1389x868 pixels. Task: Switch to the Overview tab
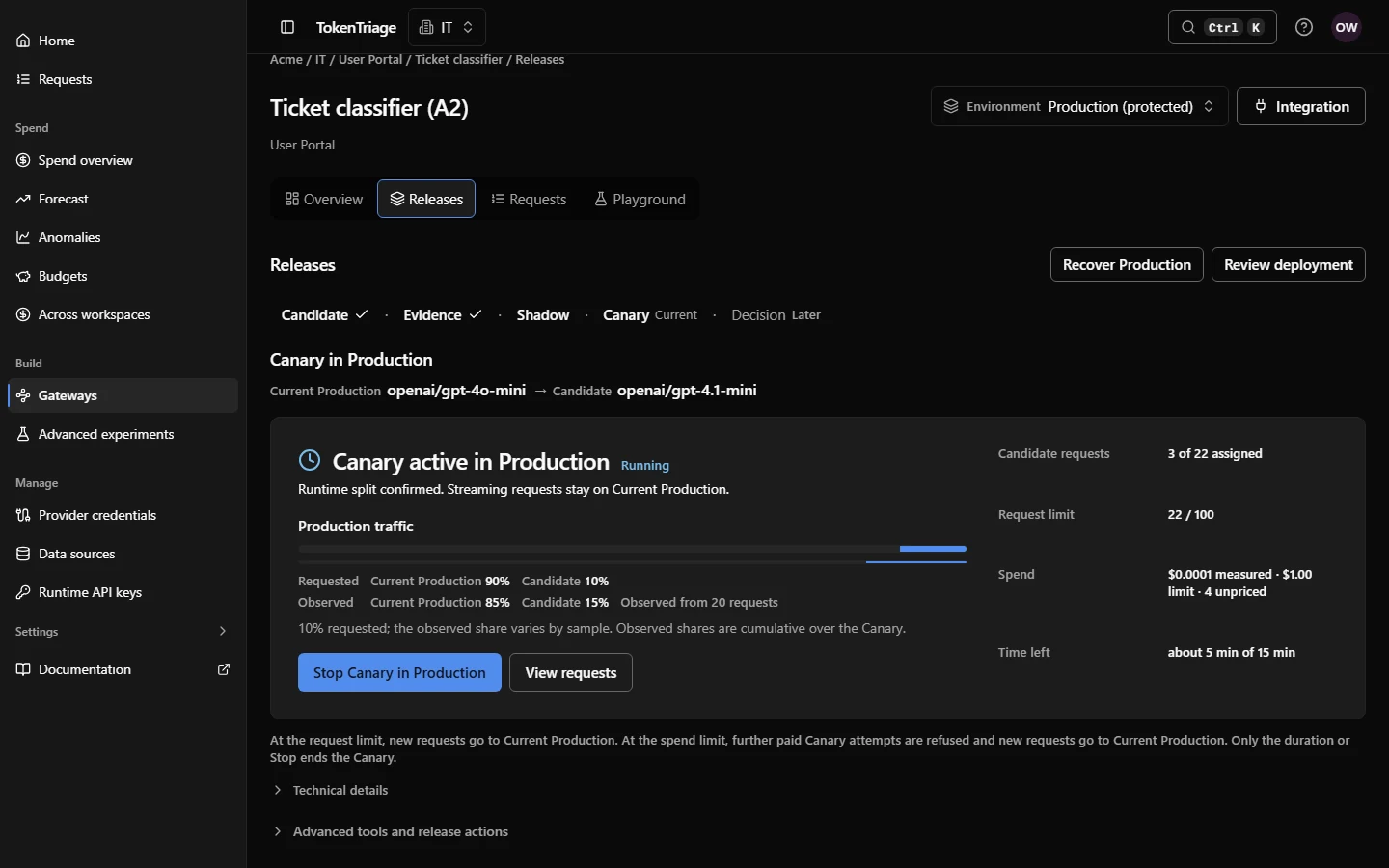324,199
